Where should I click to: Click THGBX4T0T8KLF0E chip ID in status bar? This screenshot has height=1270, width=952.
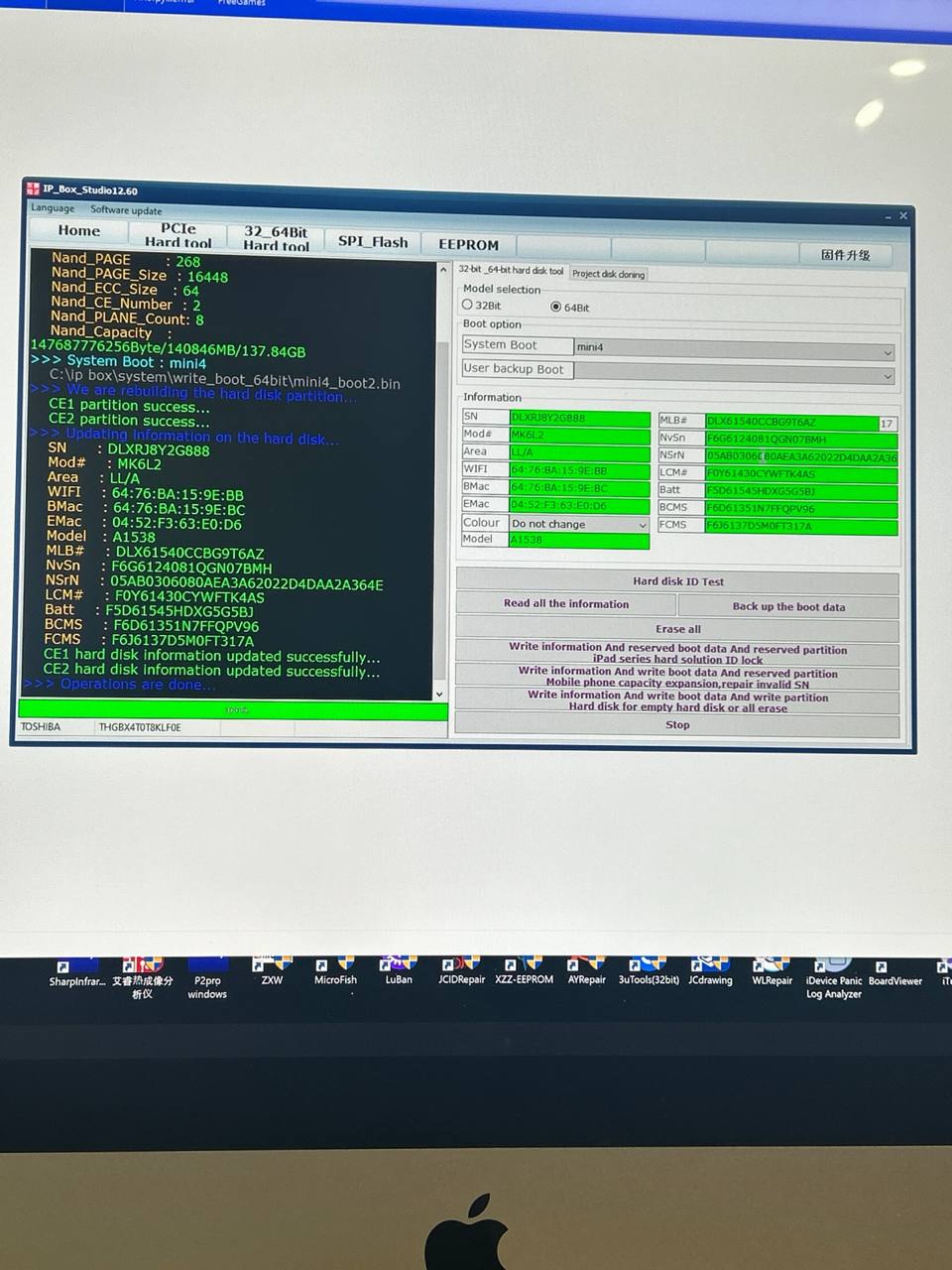coord(140,727)
